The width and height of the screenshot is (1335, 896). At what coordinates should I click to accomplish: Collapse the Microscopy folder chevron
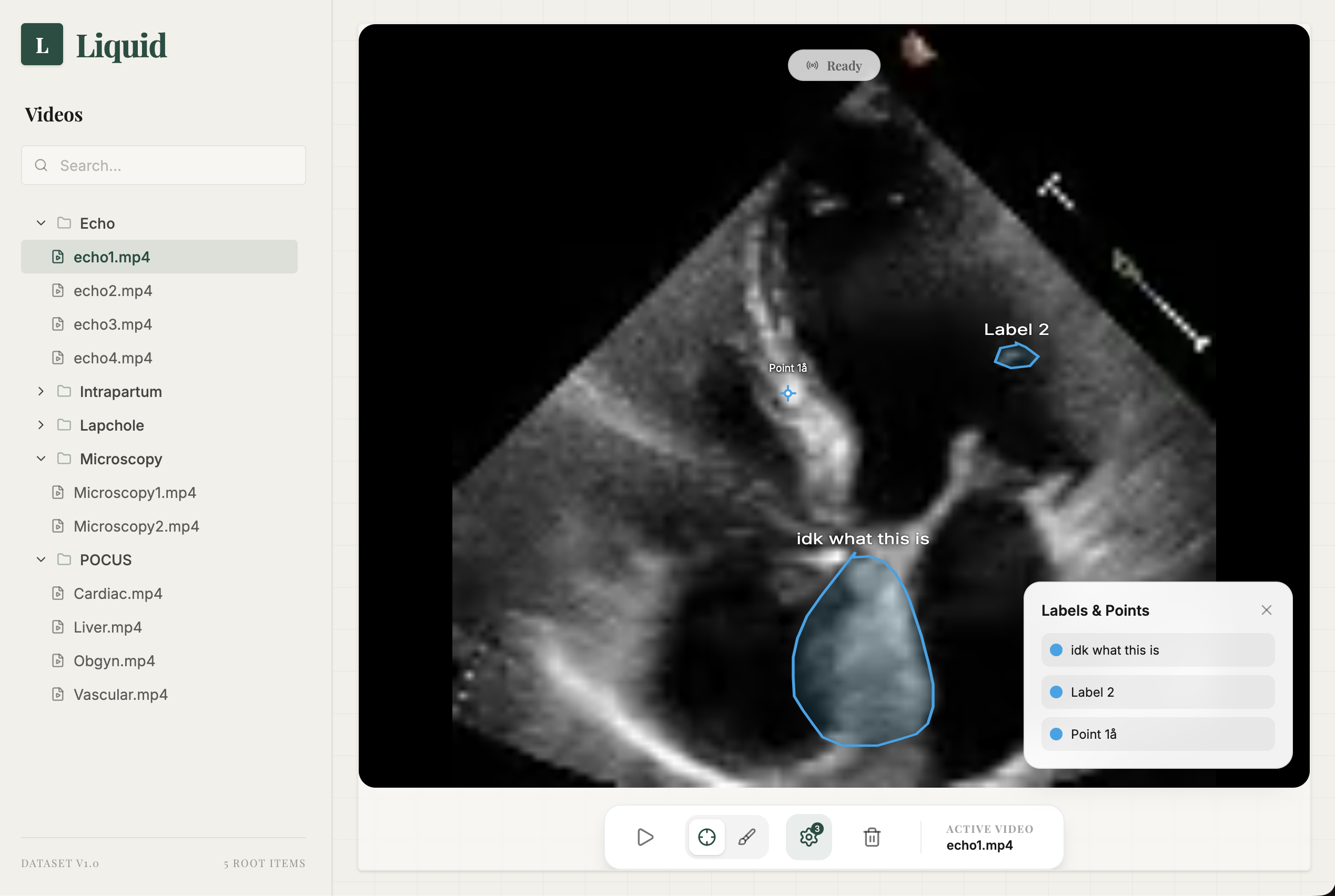(41, 459)
